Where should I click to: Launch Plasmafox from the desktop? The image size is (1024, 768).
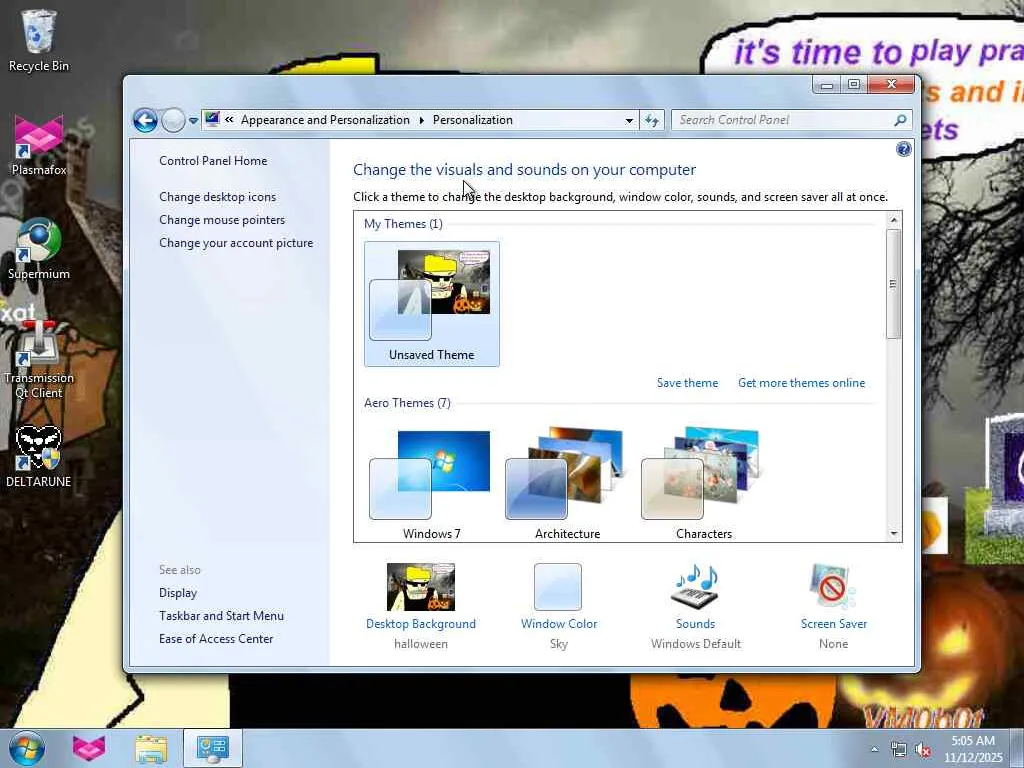coord(39,145)
